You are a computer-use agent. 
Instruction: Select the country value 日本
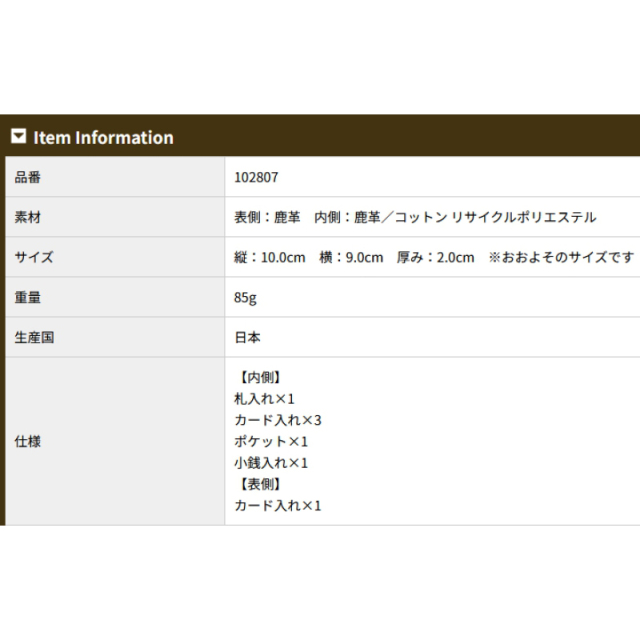247,338
